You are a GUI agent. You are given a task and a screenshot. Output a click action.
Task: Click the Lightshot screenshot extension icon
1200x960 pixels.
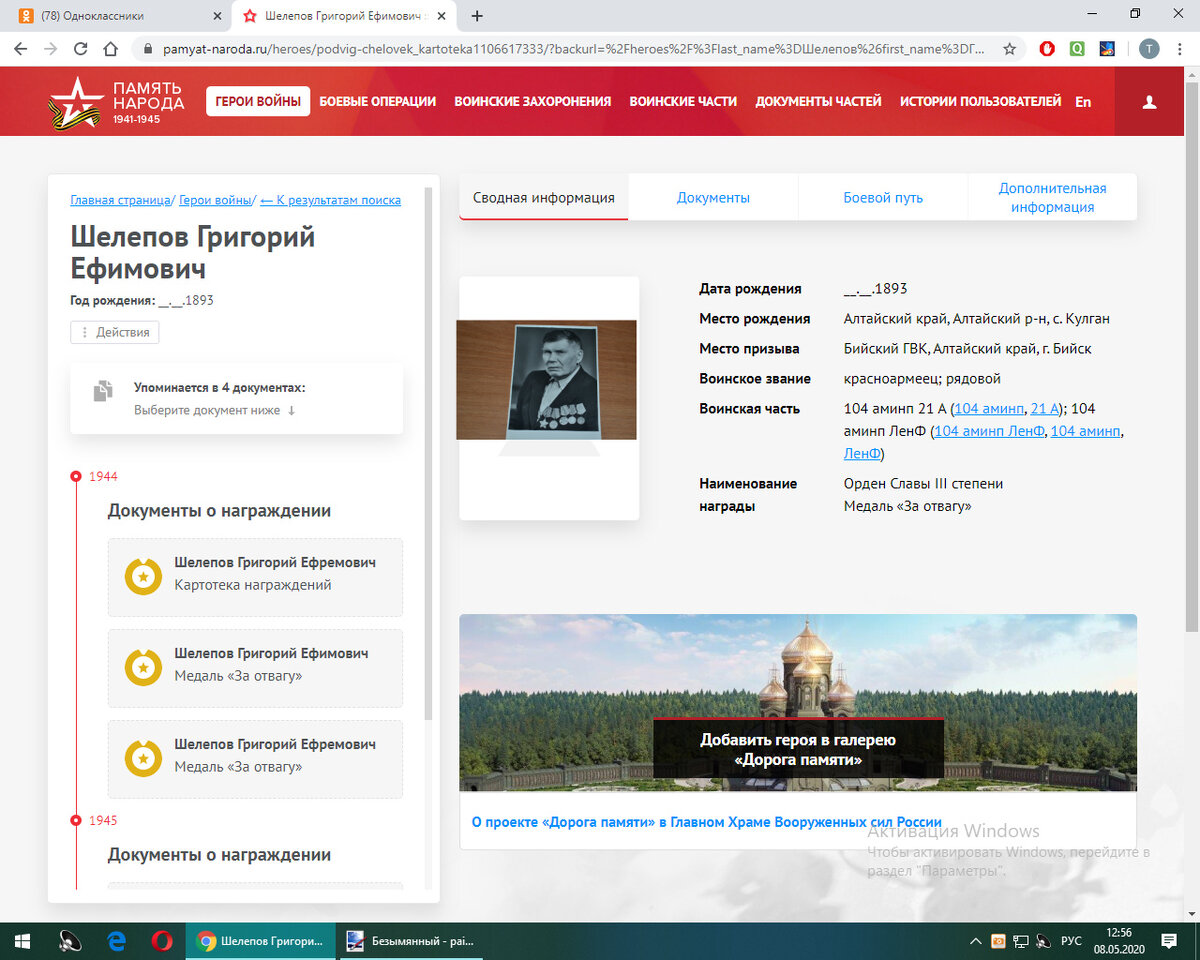click(x=1106, y=47)
